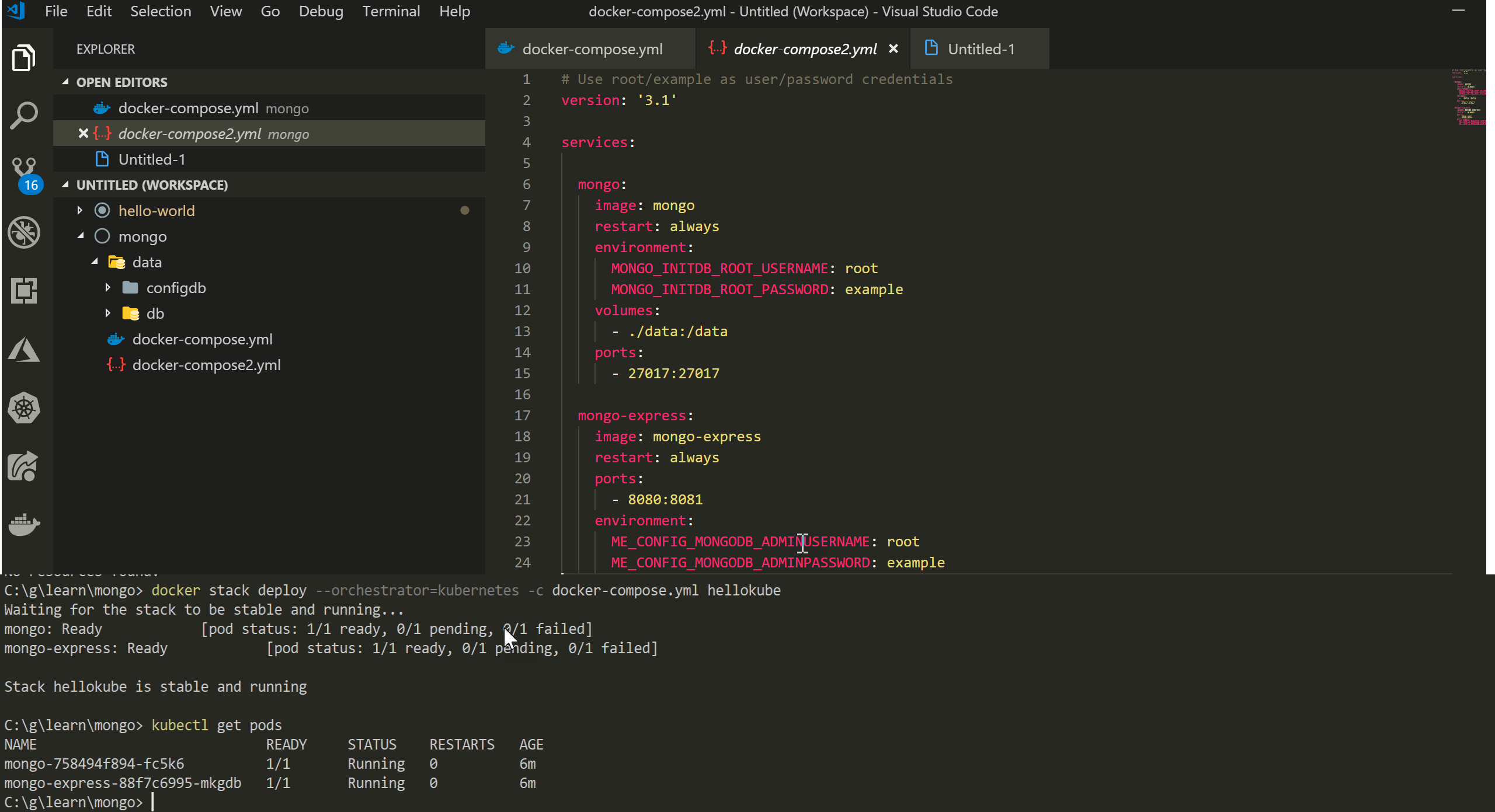
Task: Open the Azure extension panel
Action: [x=24, y=349]
